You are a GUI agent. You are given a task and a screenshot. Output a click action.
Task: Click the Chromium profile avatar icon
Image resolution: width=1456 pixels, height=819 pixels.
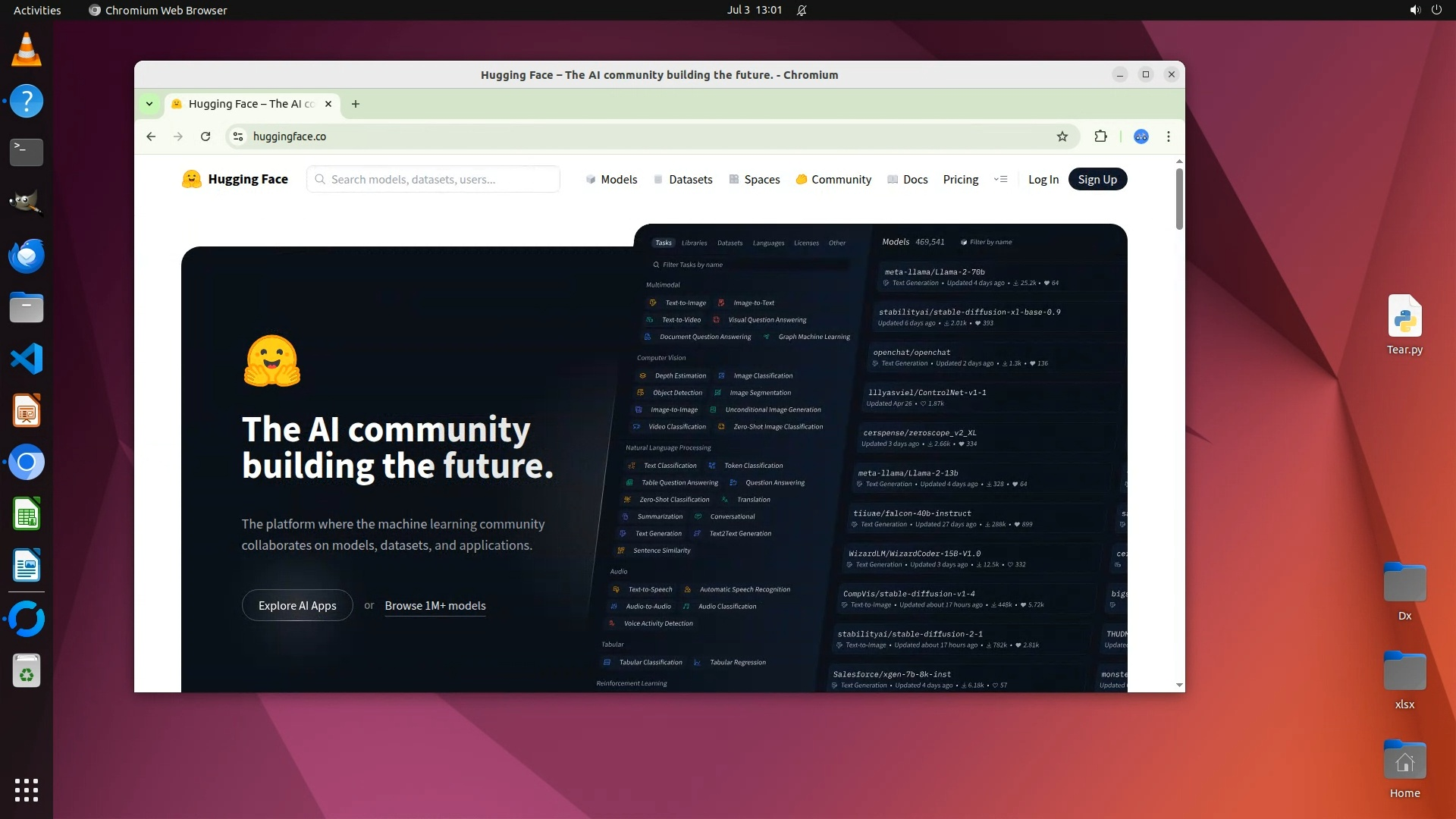[1141, 136]
